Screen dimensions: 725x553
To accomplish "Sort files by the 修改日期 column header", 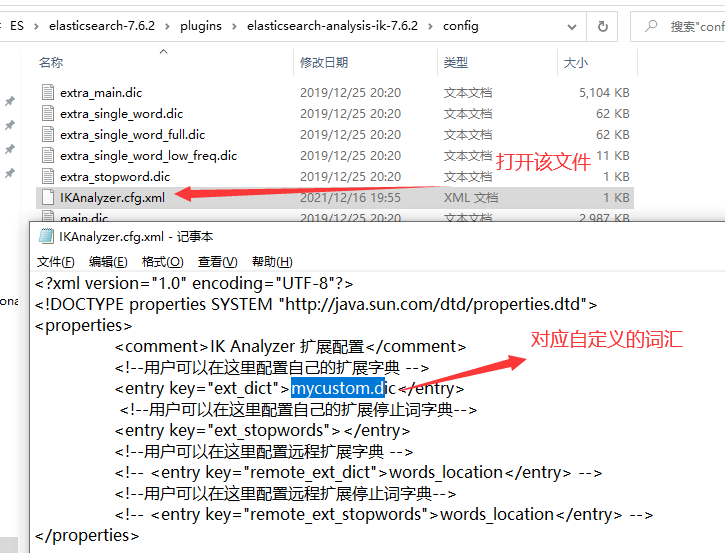I will 324,62.
